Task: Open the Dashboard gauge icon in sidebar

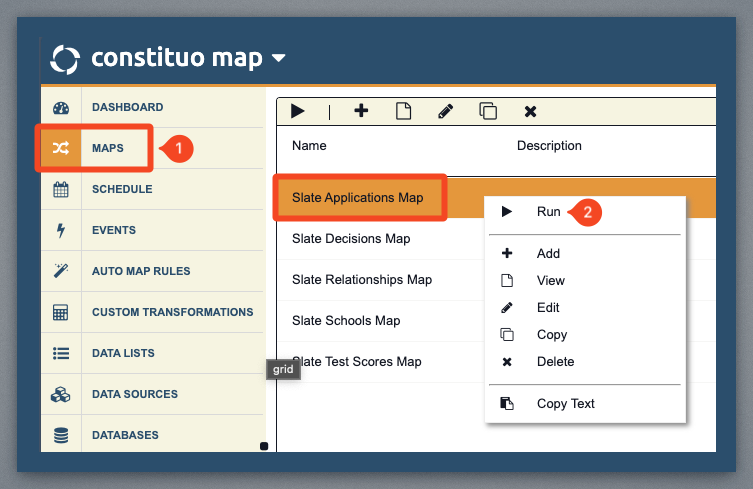Action: 61,108
